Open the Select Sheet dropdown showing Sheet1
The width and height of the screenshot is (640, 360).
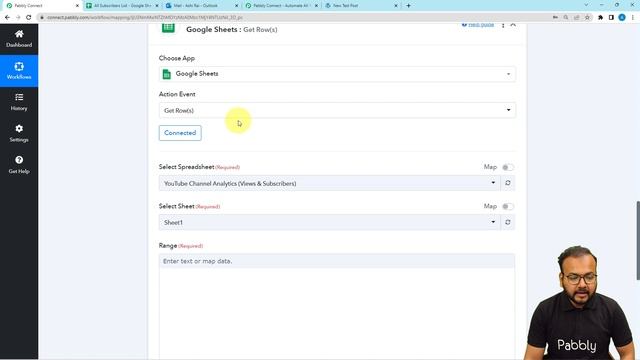click(x=329, y=222)
